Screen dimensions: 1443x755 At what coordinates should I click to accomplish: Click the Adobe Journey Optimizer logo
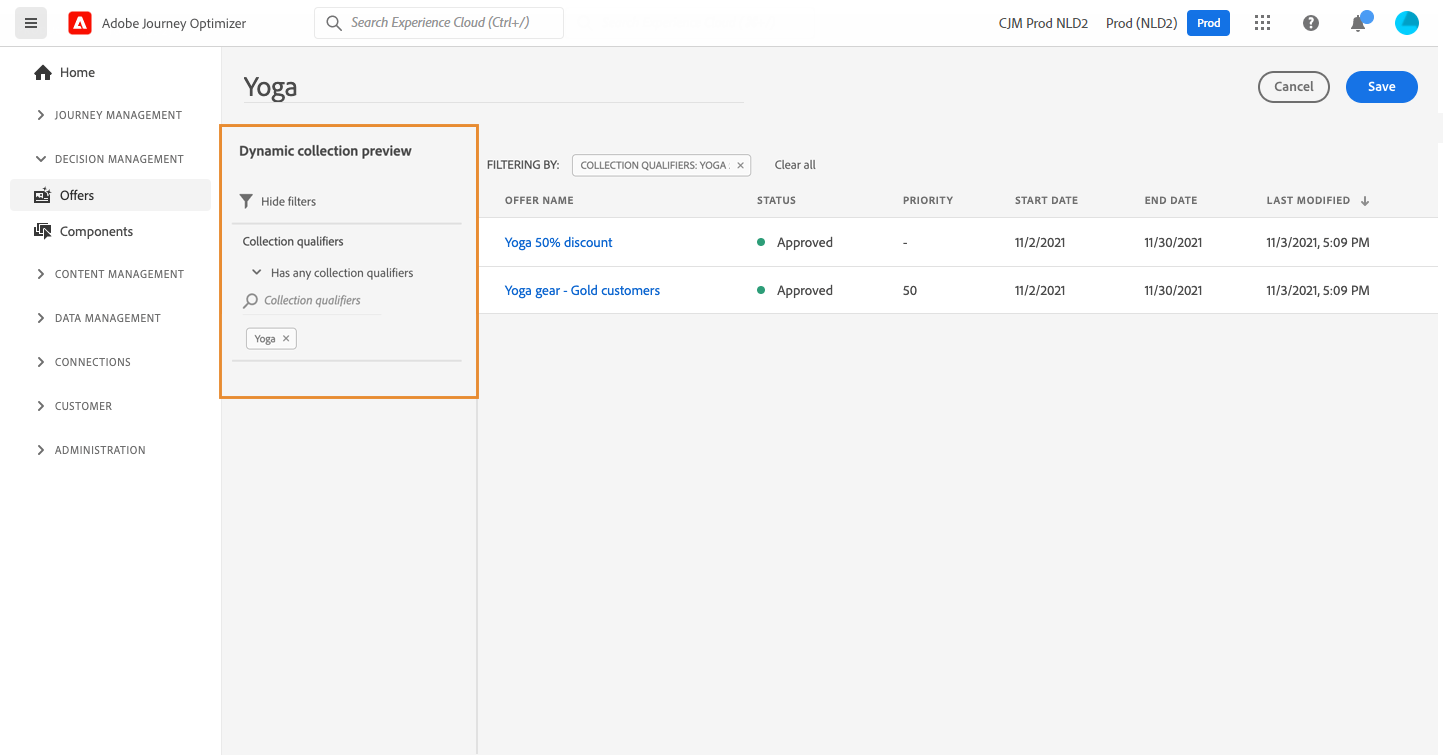point(80,23)
